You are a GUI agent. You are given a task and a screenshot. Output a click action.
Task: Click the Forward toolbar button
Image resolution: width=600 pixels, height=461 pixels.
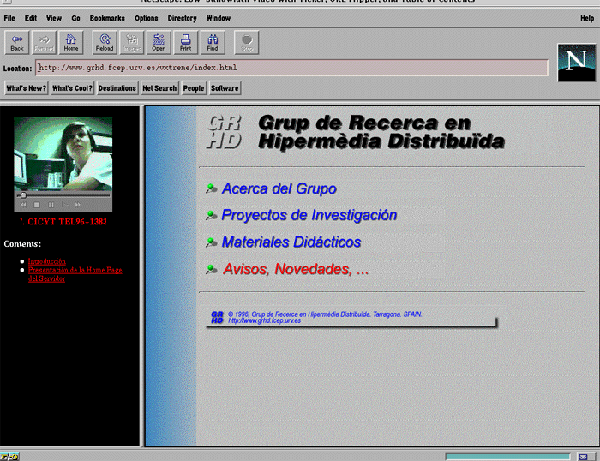(x=44, y=41)
